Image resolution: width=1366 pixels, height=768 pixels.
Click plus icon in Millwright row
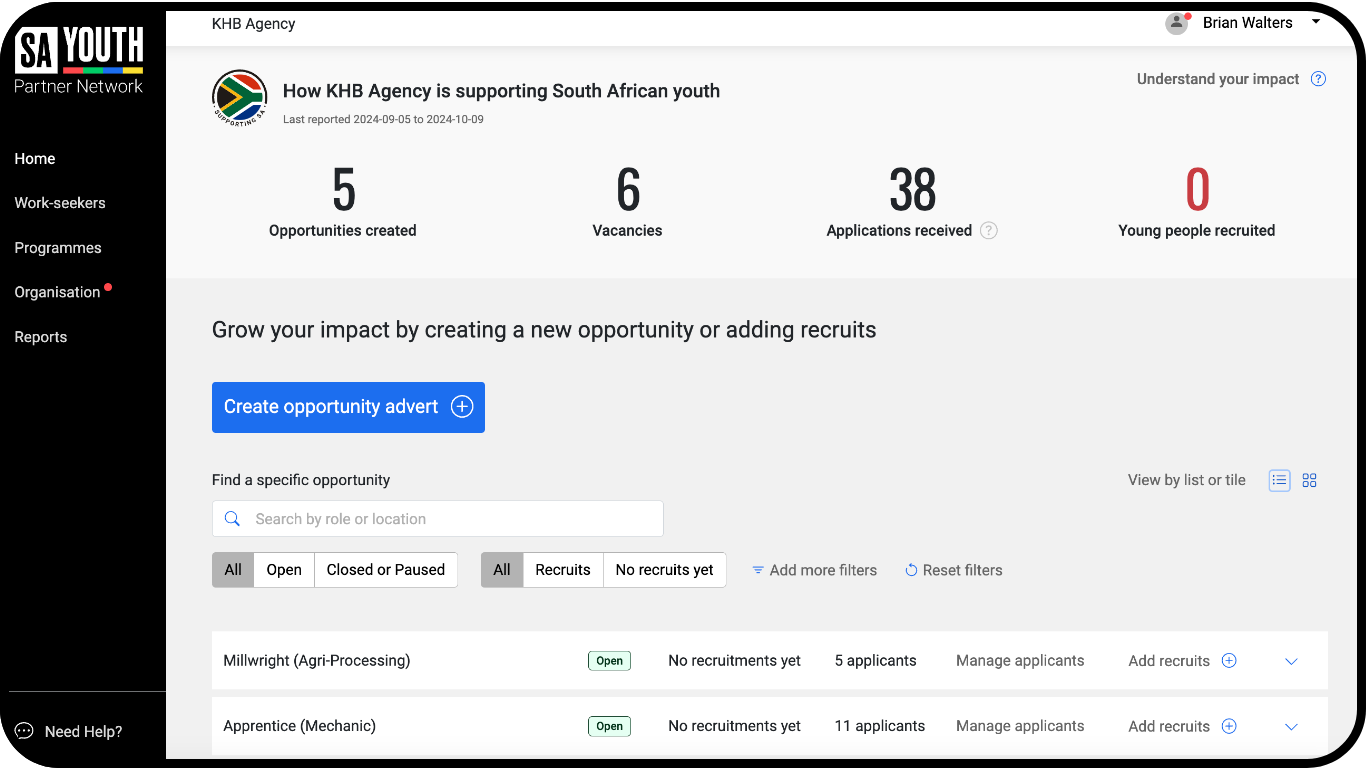coord(1230,661)
